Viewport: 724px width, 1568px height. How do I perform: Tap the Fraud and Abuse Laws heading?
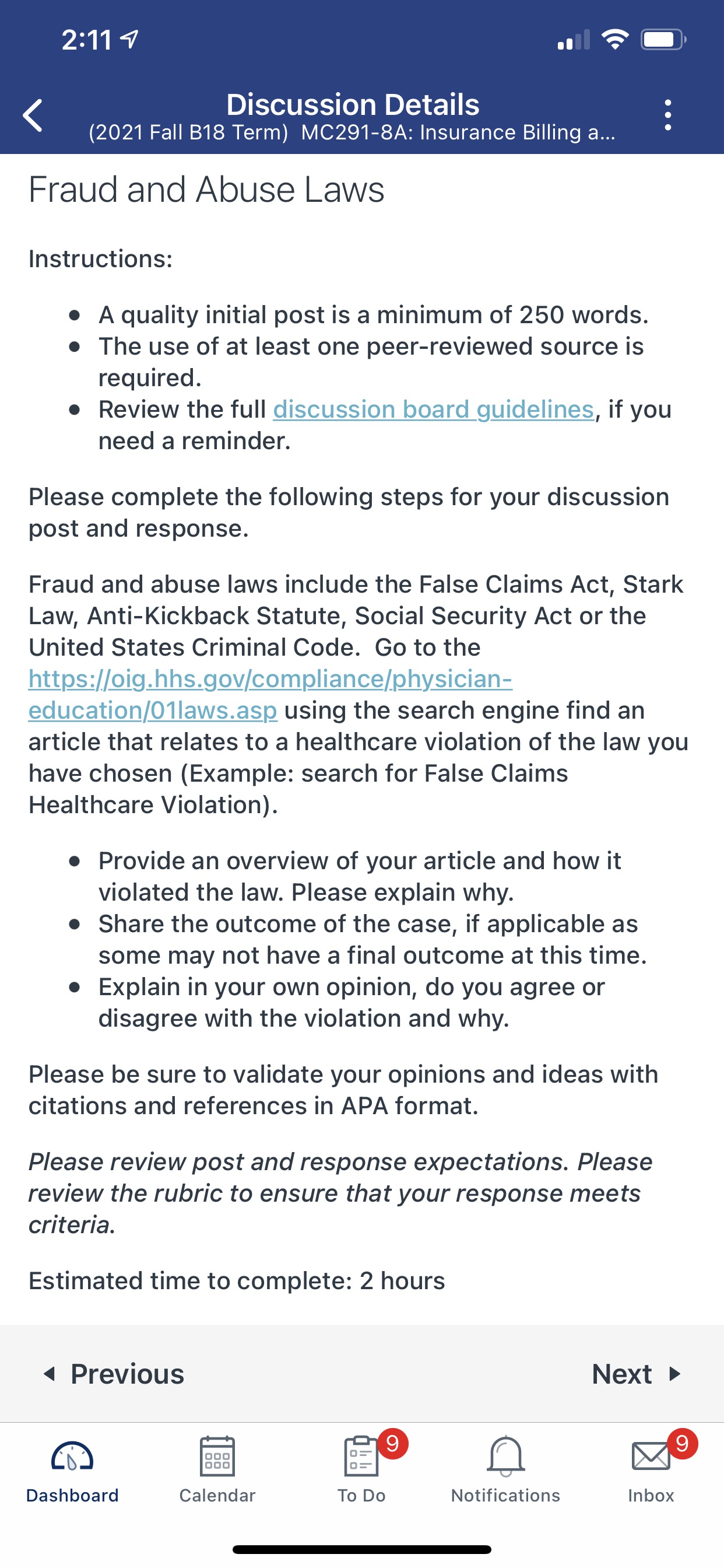click(x=206, y=190)
